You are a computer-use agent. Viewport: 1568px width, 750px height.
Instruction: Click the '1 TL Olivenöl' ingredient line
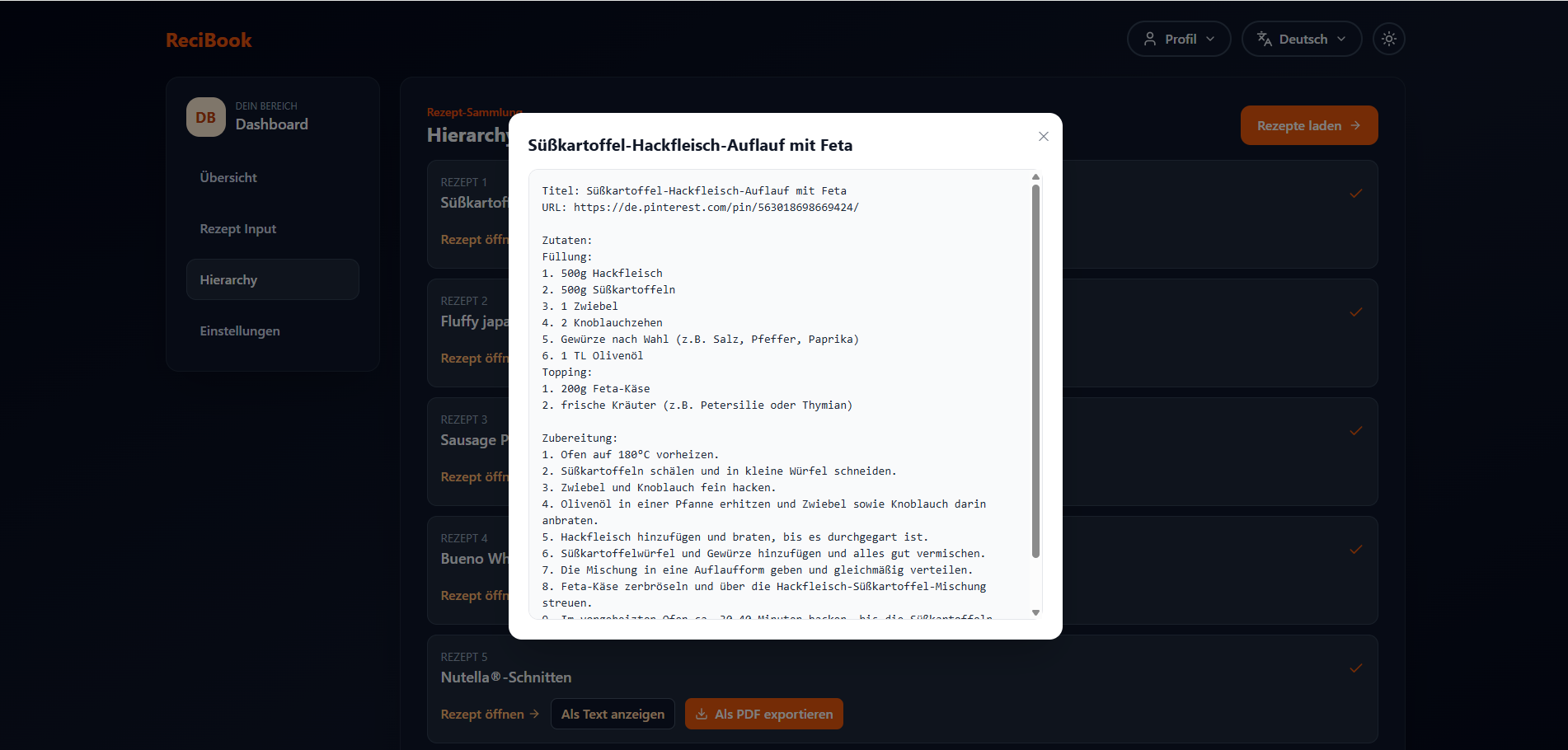(x=592, y=355)
